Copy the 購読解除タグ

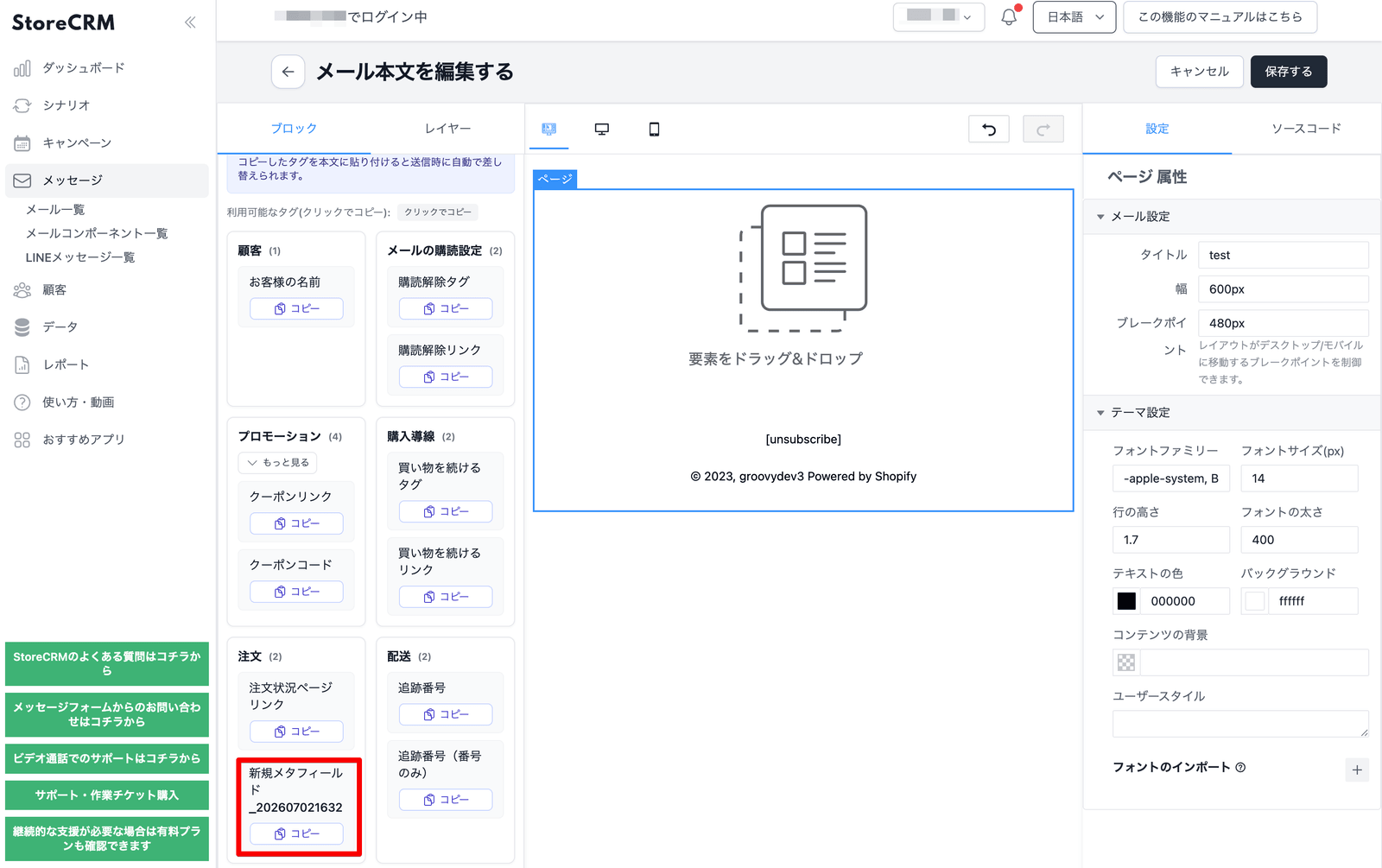coord(446,308)
